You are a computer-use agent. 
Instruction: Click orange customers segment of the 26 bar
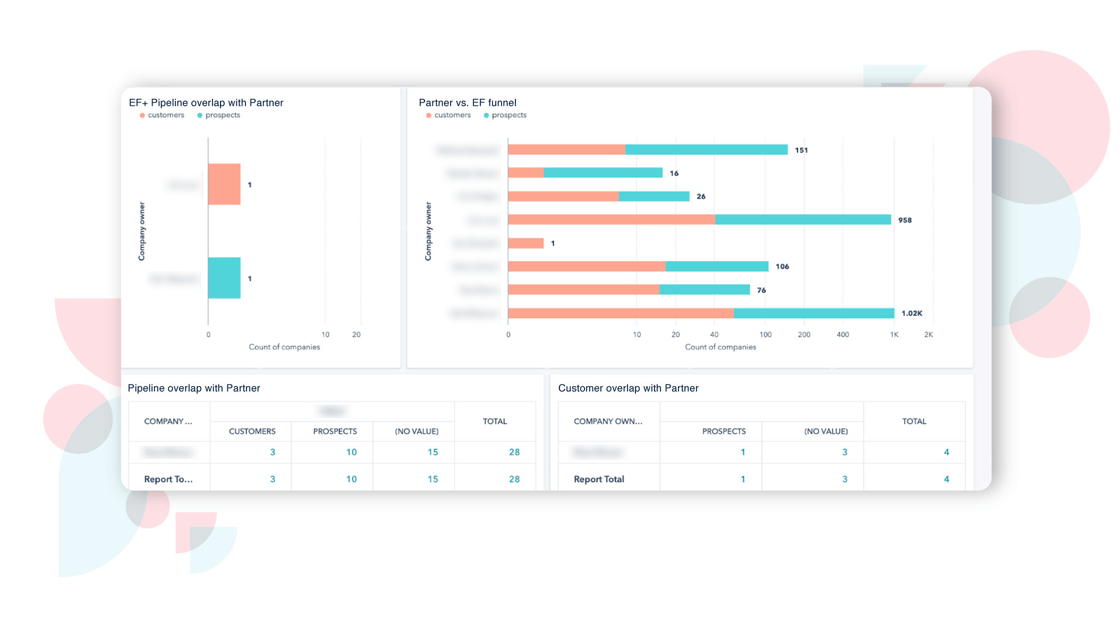564,197
